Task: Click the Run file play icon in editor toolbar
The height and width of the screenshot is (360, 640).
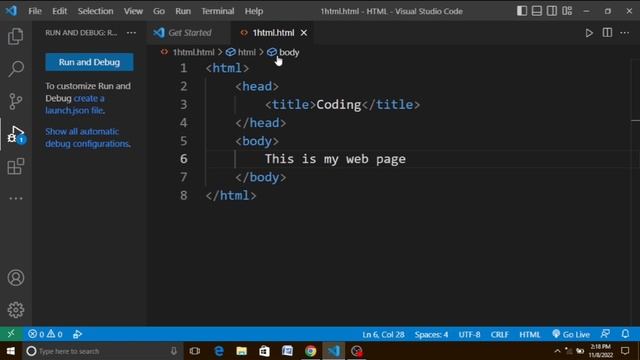Action: [x=589, y=33]
